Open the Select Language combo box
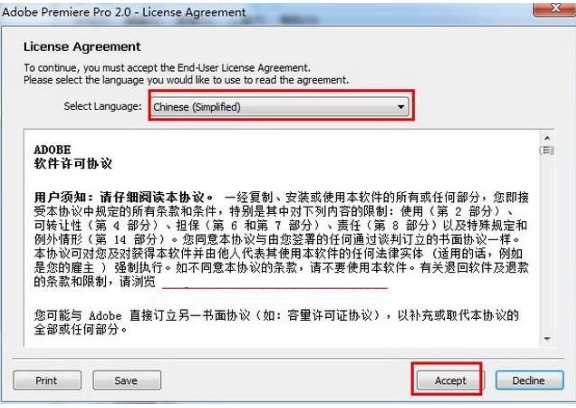 pos(281,107)
